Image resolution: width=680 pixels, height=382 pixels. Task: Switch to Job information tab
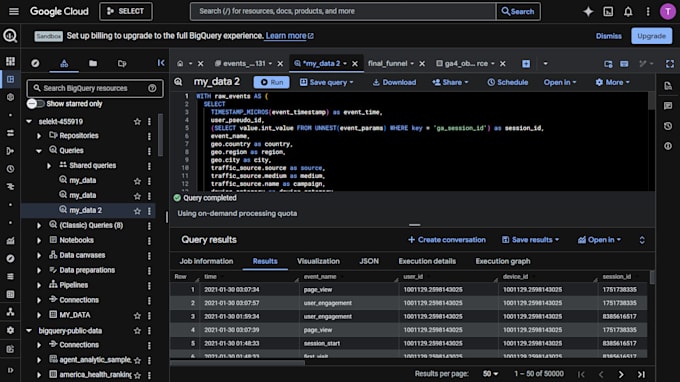click(x=206, y=261)
